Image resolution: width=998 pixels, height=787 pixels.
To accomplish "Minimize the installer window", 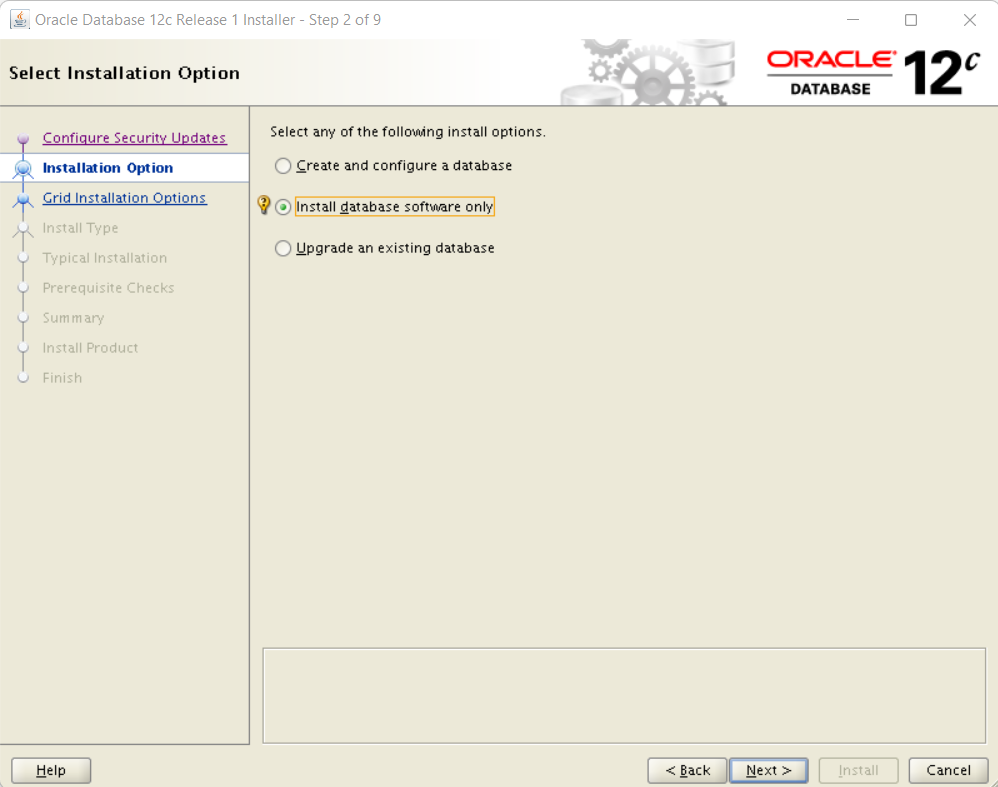I will click(x=853, y=20).
